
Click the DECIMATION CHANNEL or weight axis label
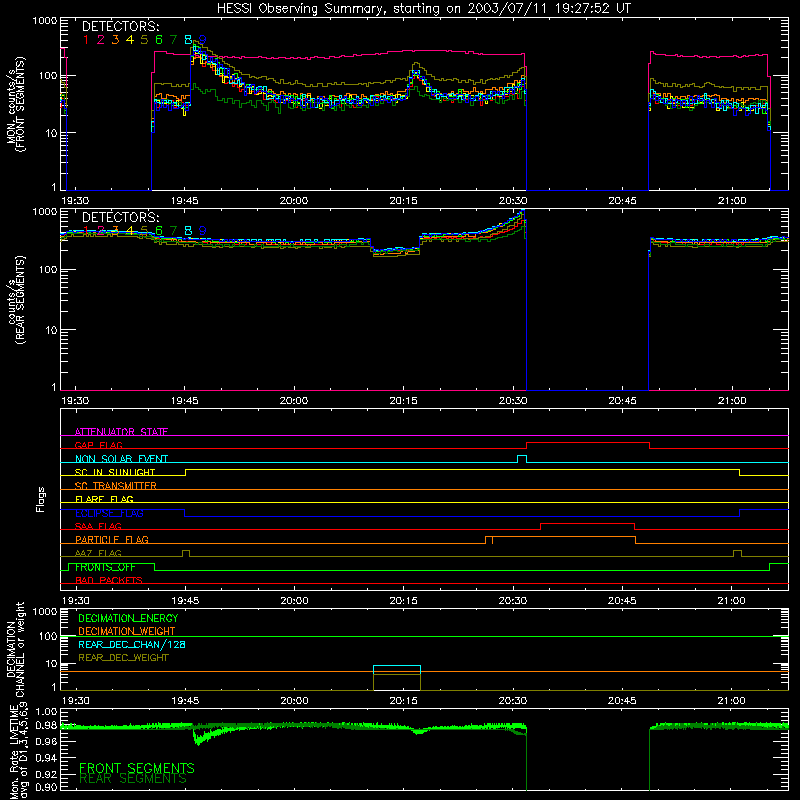(15, 649)
